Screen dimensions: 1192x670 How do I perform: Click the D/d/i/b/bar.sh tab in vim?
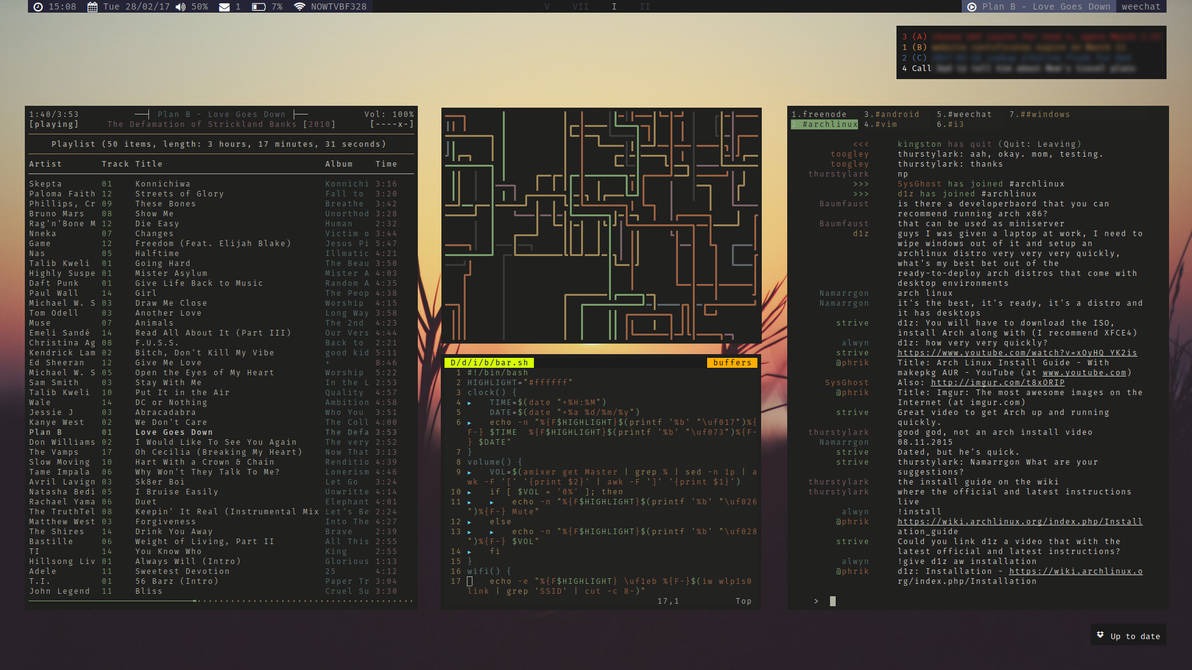click(489, 363)
